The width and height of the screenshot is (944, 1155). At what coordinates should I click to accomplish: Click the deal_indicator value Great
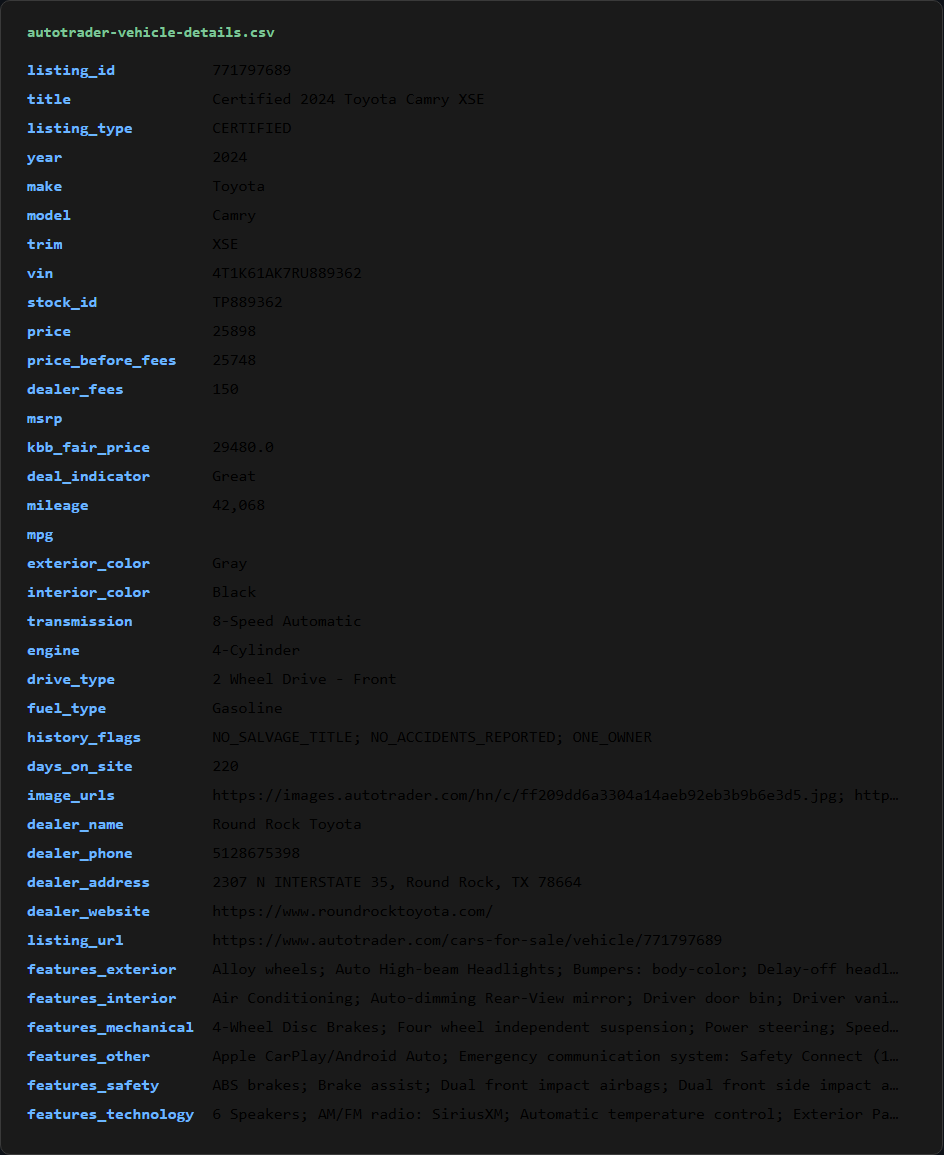tap(234, 477)
